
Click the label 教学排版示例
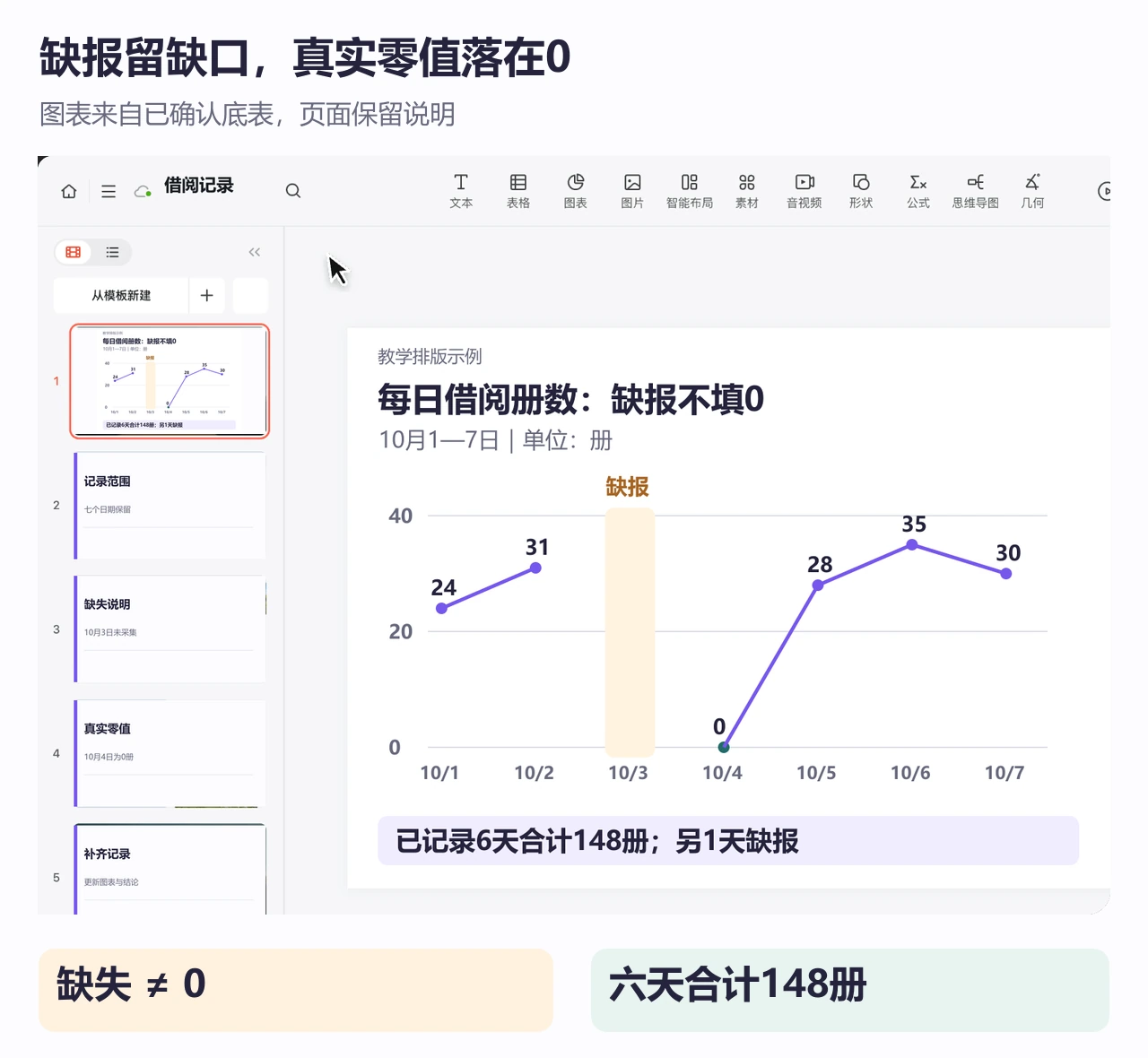click(x=430, y=357)
